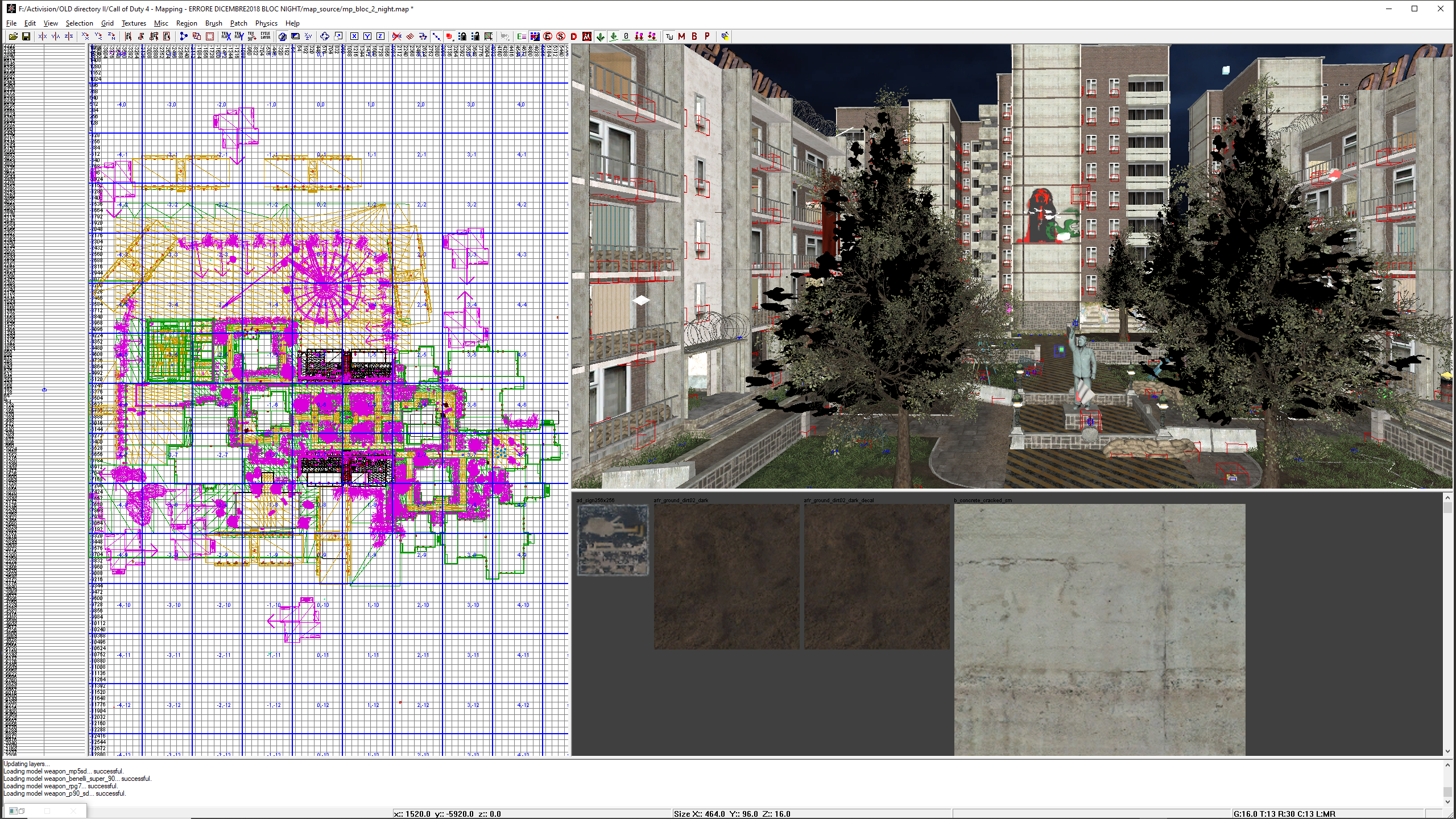
Task: Click the Z axis box icon
Action: pyautogui.click(x=380, y=36)
